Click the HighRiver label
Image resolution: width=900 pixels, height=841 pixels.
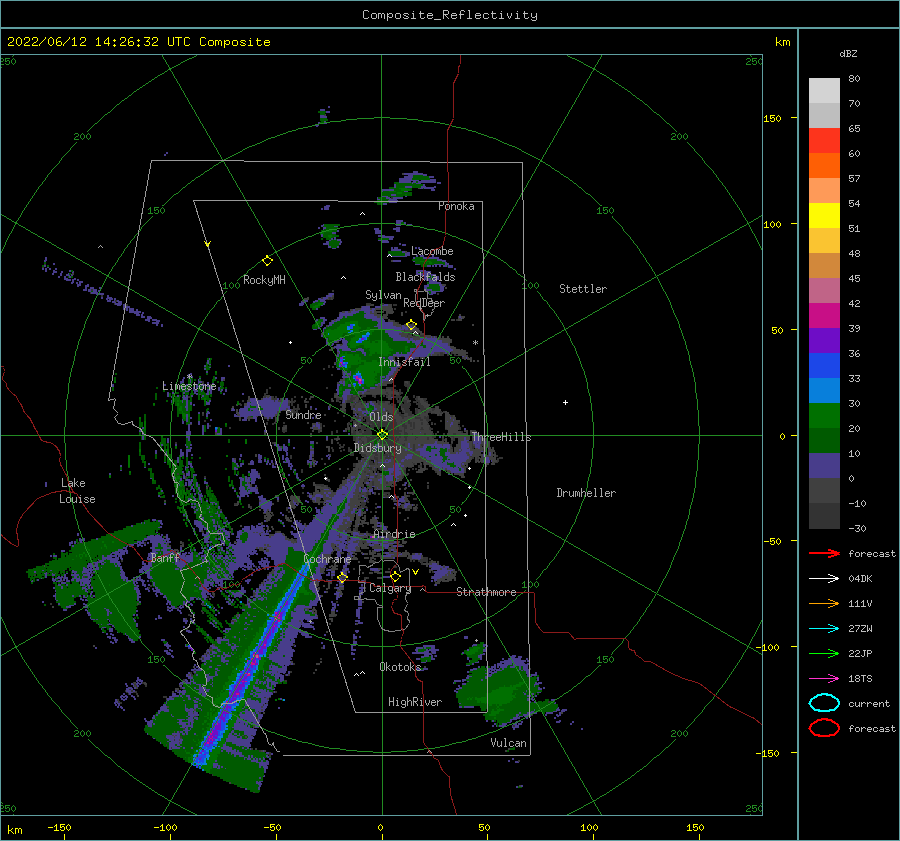coord(415,702)
